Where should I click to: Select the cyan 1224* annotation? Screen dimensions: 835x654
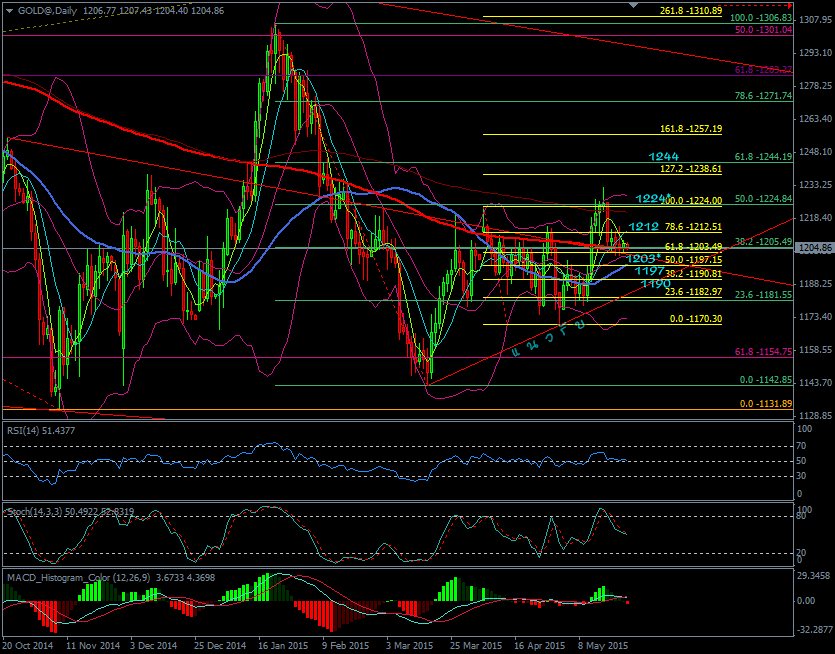tap(653, 198)
